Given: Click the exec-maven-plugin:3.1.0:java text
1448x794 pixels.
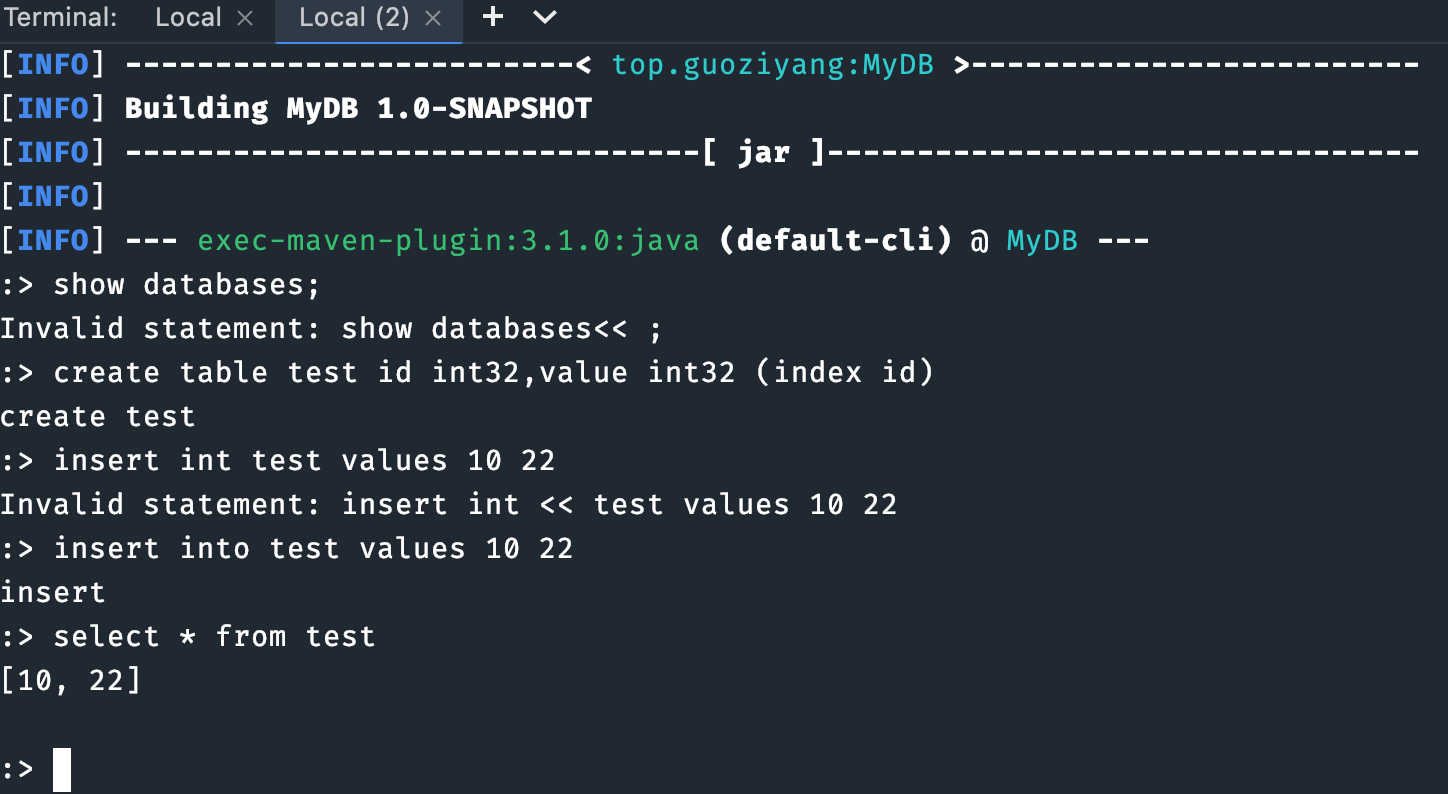Looking at the screenshot, I should click(x=448, y=240).
